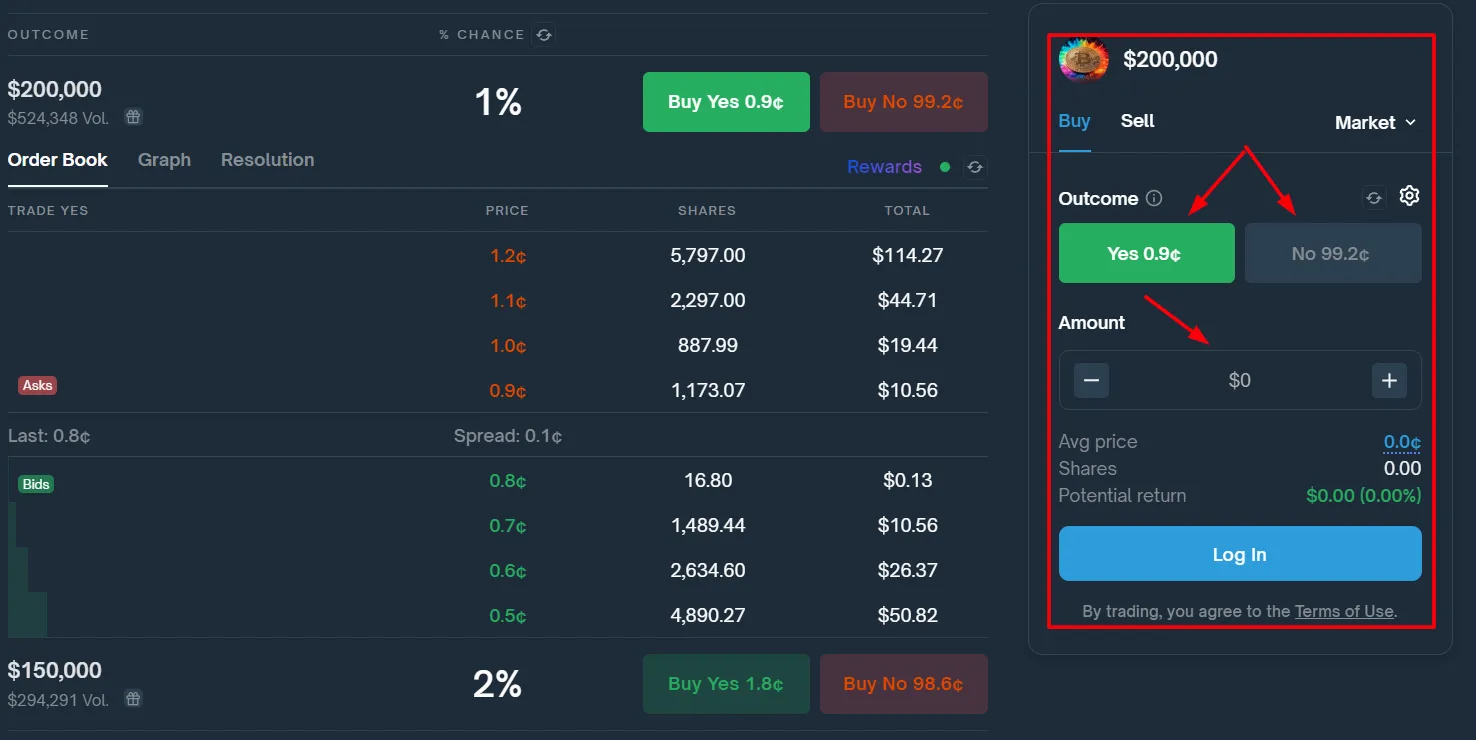
Task: Click the blue Log In button
Action: (1240, 554)
